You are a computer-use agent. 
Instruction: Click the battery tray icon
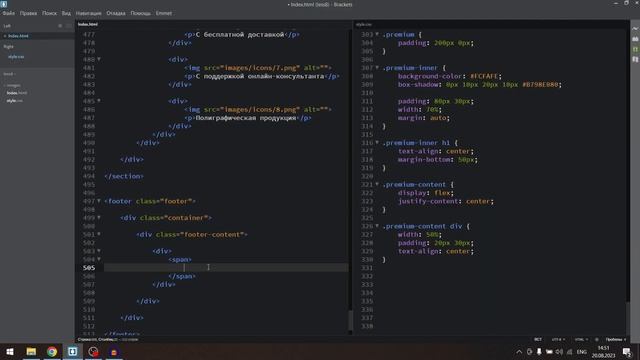click(x=549, y=352)
